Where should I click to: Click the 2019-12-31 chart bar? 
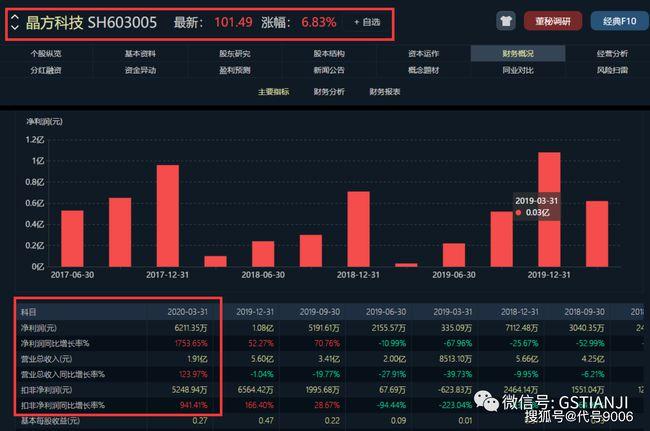click(549, 209)
